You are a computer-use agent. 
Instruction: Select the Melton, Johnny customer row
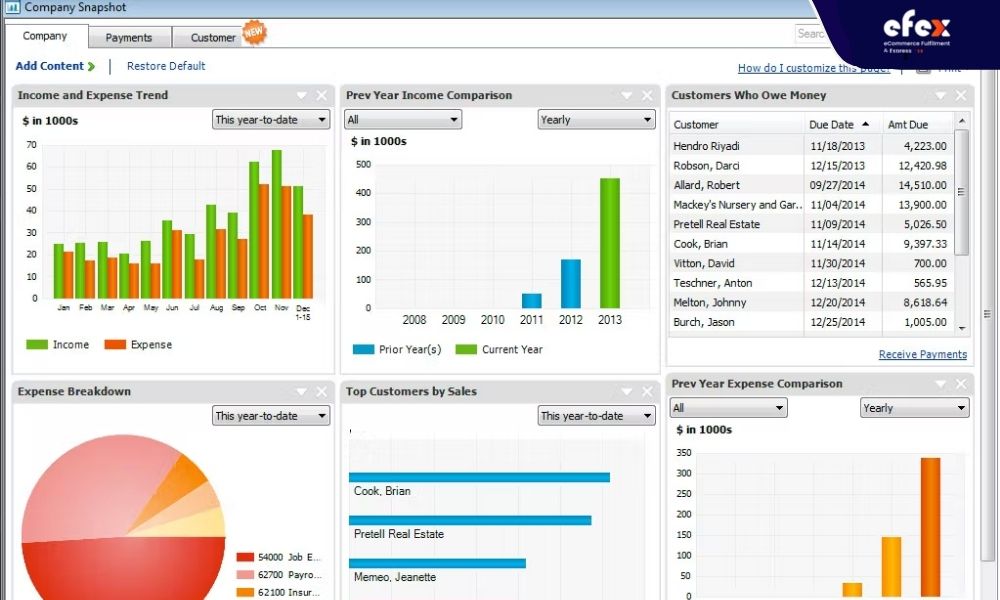[812, 303]
